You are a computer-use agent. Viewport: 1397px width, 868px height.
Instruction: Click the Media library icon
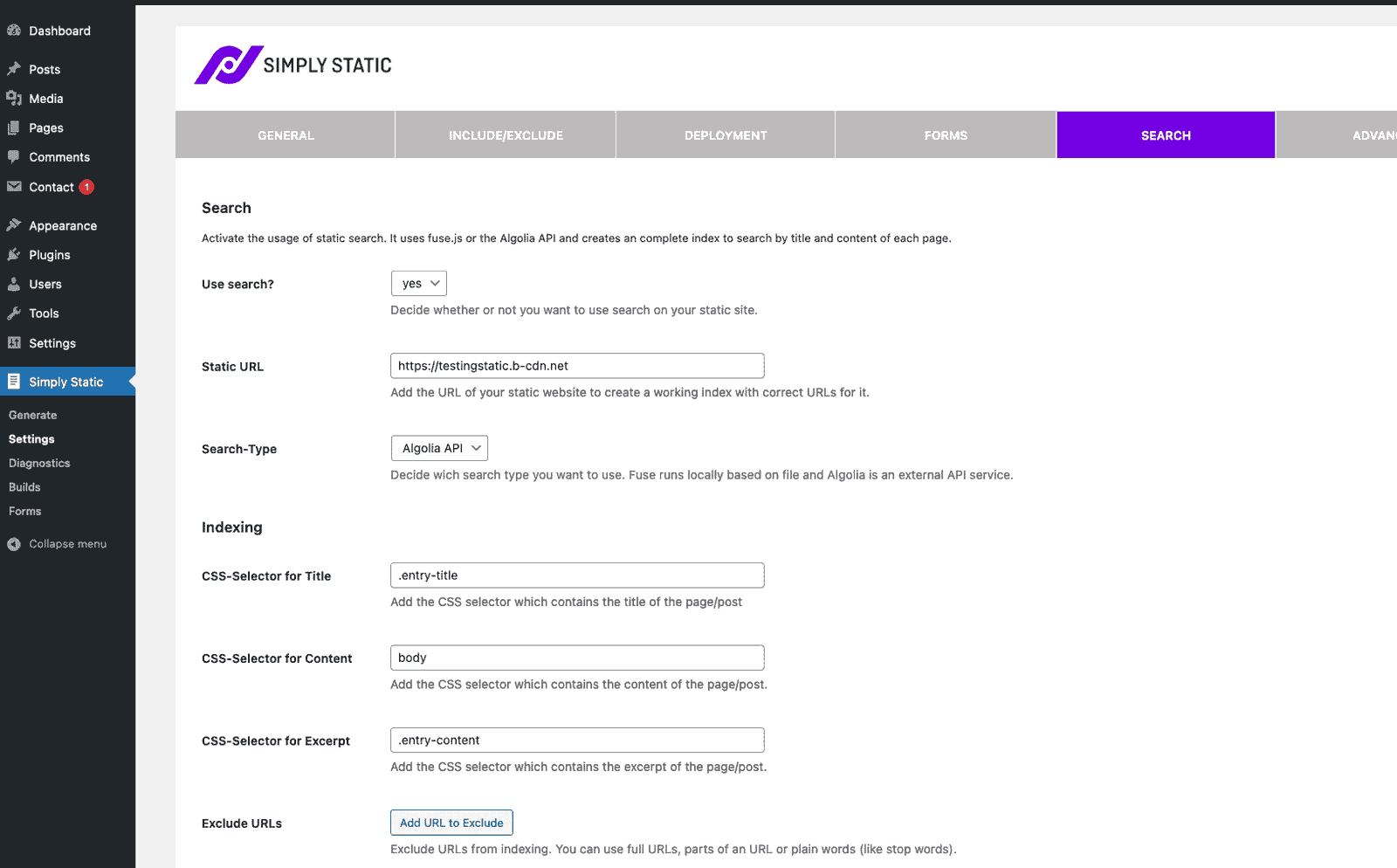[14, 98]
